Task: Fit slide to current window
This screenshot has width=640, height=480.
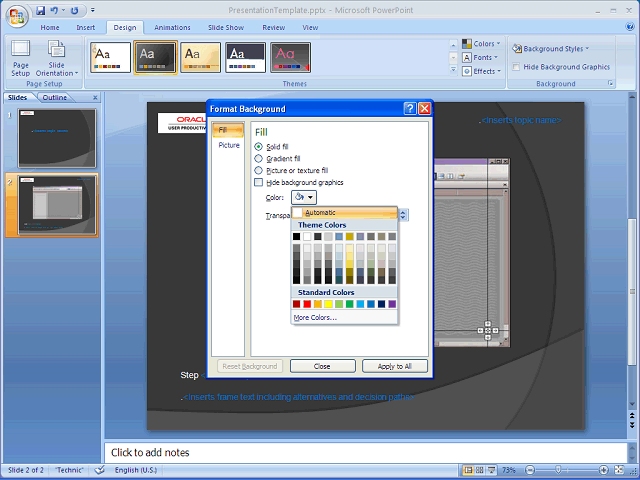Action: [619, 470]
